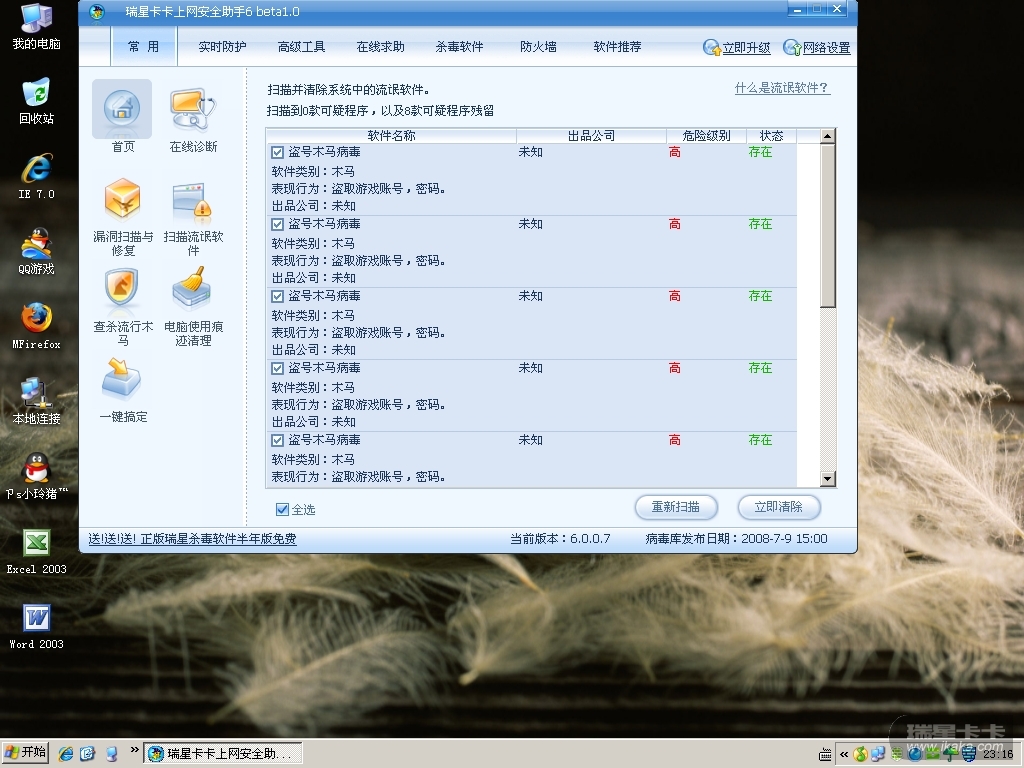The height and width of the screenshot is (768, 1024).
Task: Click the globe icon beside 立即升级
Action: click(711, 48)
